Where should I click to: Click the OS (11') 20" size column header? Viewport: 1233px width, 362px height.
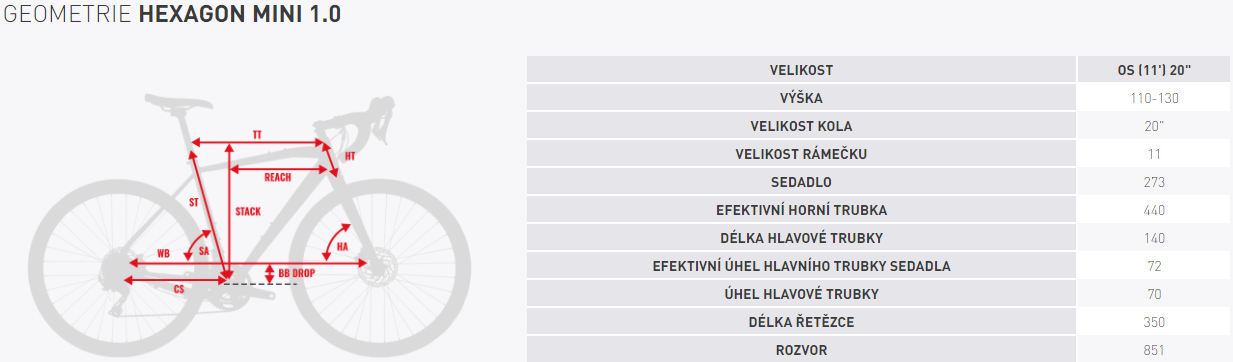click(x=1155, y=70)
